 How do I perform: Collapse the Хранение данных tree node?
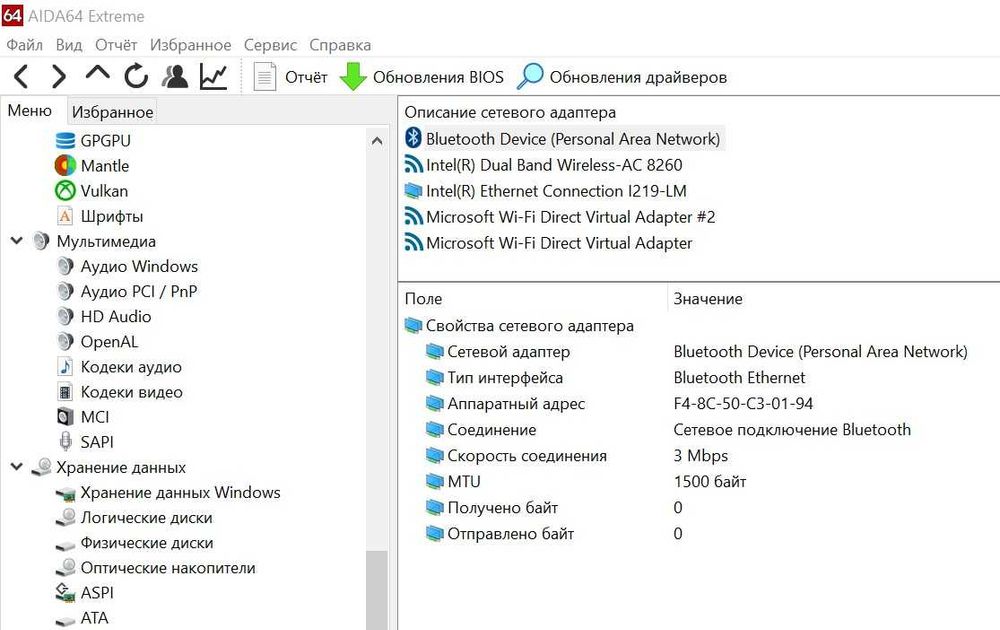(17, 467)
